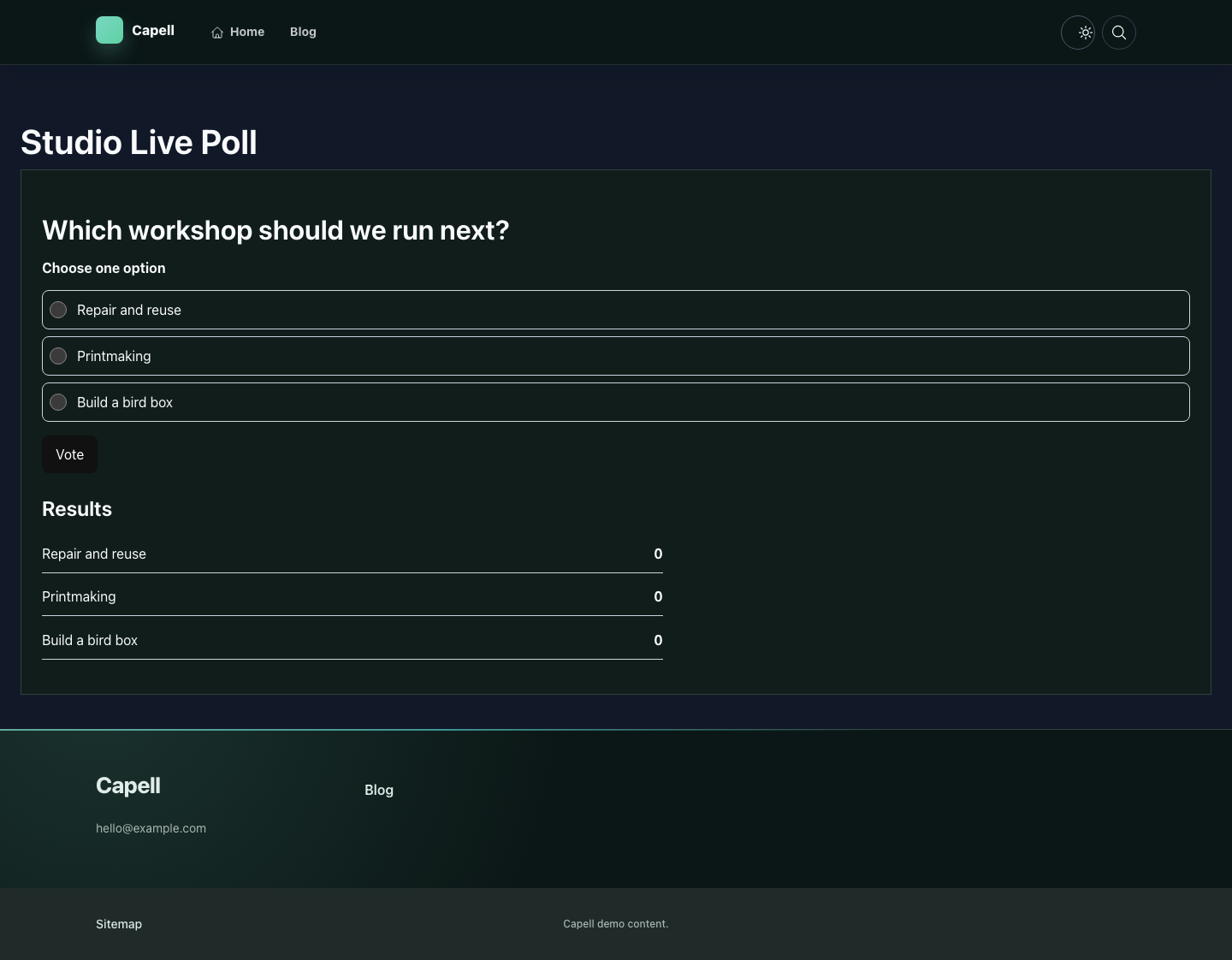1232x960 pixels.
Task: Click the Capell footer logo text
Action: tap(128, 785)
